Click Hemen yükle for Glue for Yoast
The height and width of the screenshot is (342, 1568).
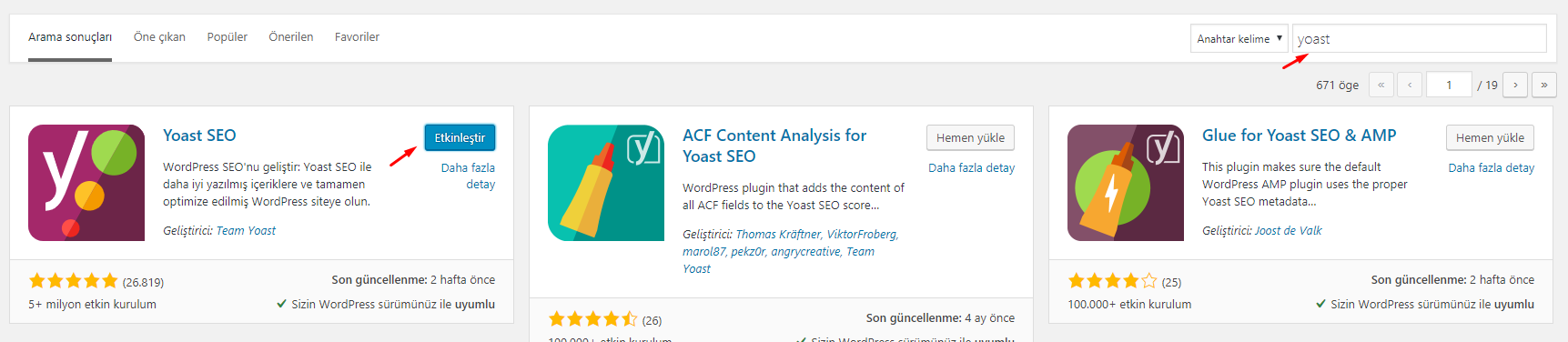[x=1491, y=137]
